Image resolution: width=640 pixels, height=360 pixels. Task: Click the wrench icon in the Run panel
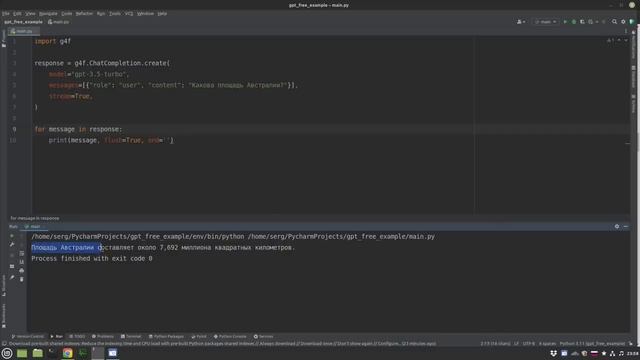(12, 244)
